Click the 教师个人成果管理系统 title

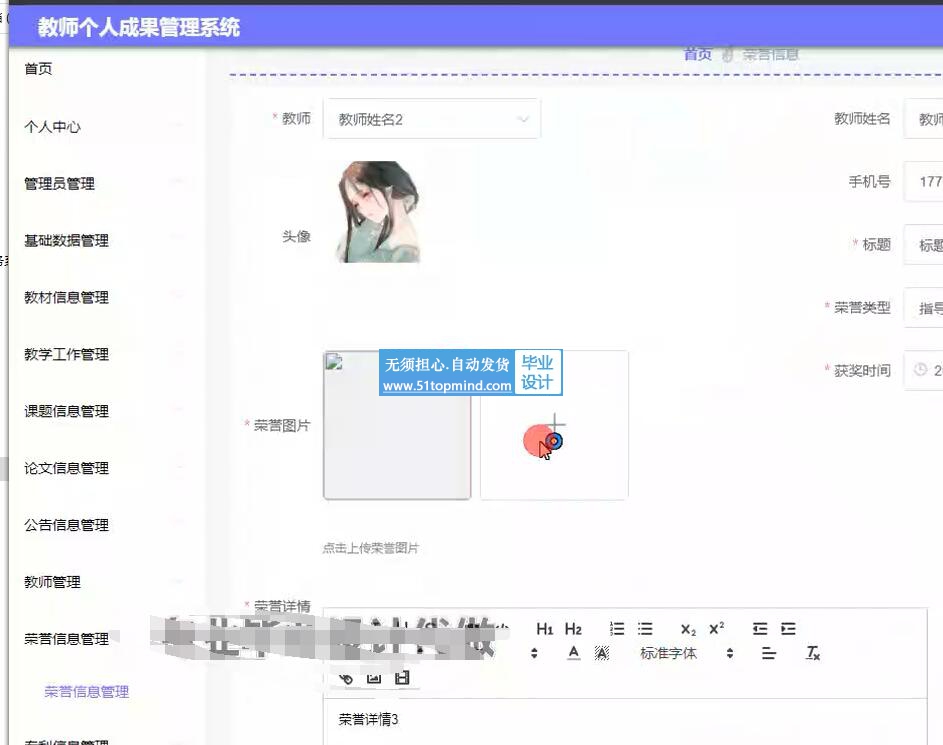(x=139, y=27)
